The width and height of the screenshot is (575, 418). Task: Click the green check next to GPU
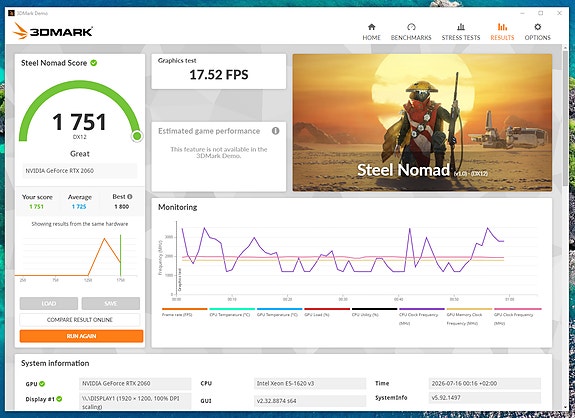click(42, 384)
